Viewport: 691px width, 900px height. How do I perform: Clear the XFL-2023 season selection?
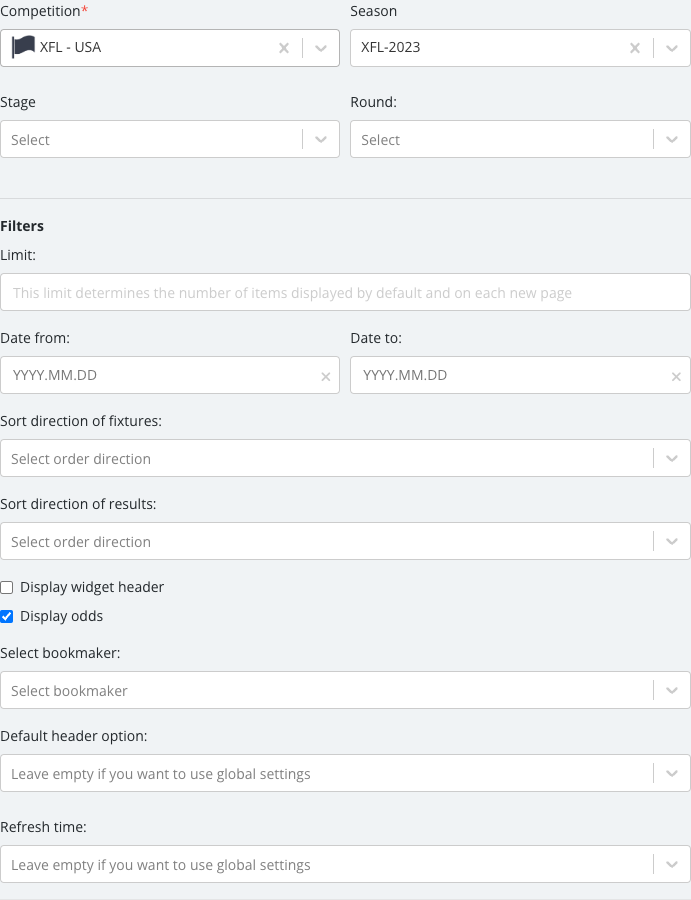tap(635, 48)
